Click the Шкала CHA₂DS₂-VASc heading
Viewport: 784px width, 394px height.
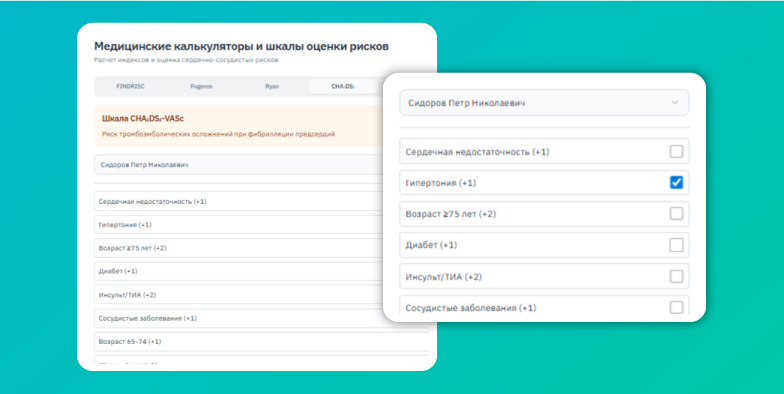(x=143, y=118)
